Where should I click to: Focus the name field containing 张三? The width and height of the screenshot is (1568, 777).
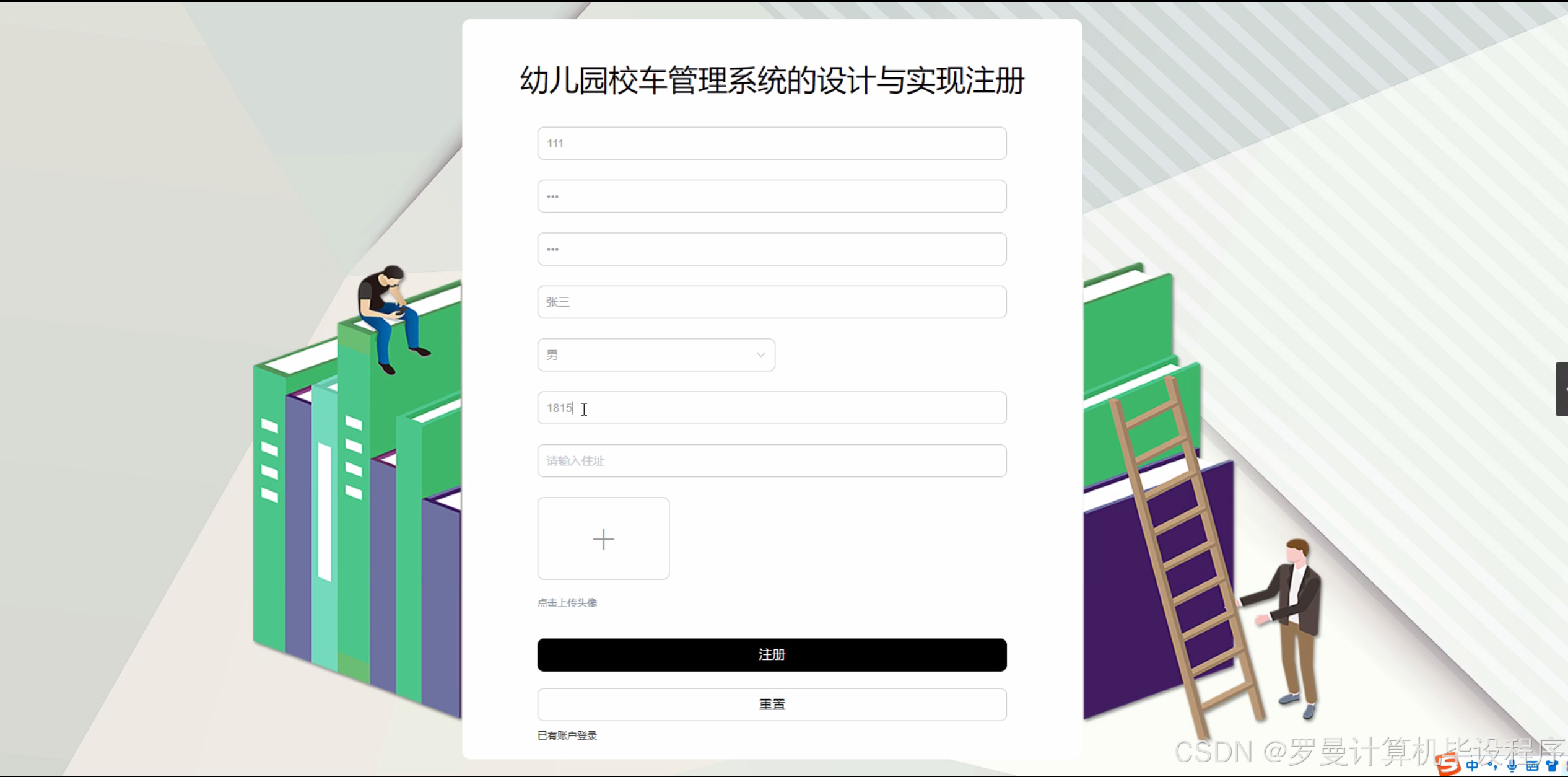[772, 302]
